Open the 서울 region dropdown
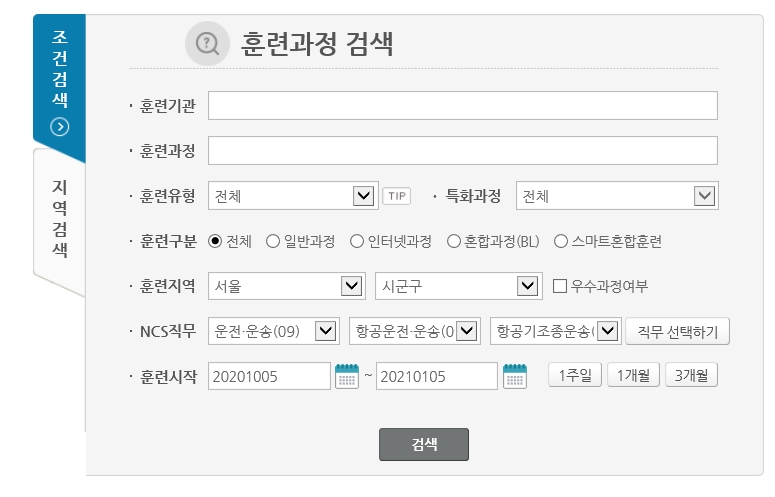The height and width of the screenshot is (497, 775). pyautogui.click(x=287, y=286)
